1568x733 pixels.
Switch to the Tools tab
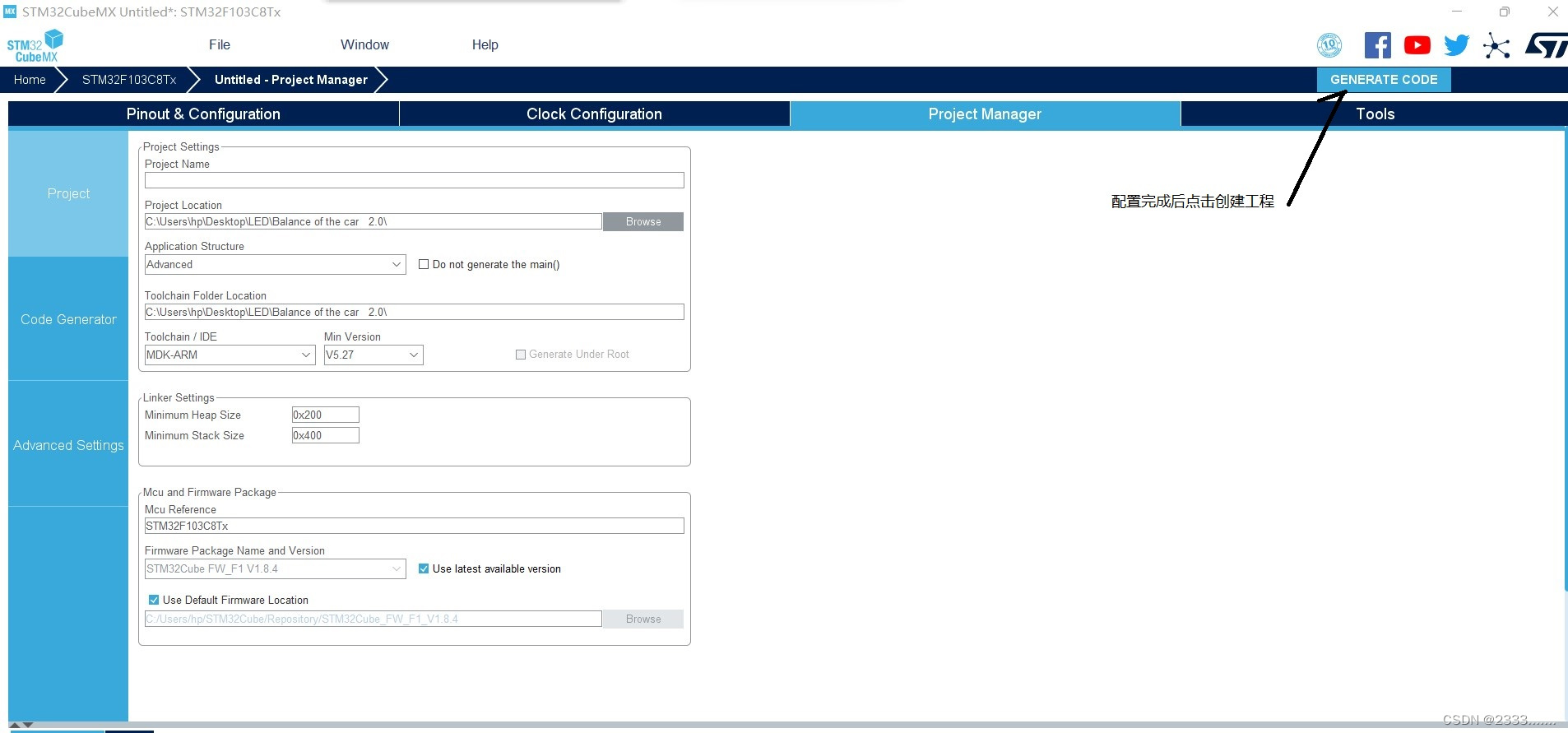click(1375, 114)
